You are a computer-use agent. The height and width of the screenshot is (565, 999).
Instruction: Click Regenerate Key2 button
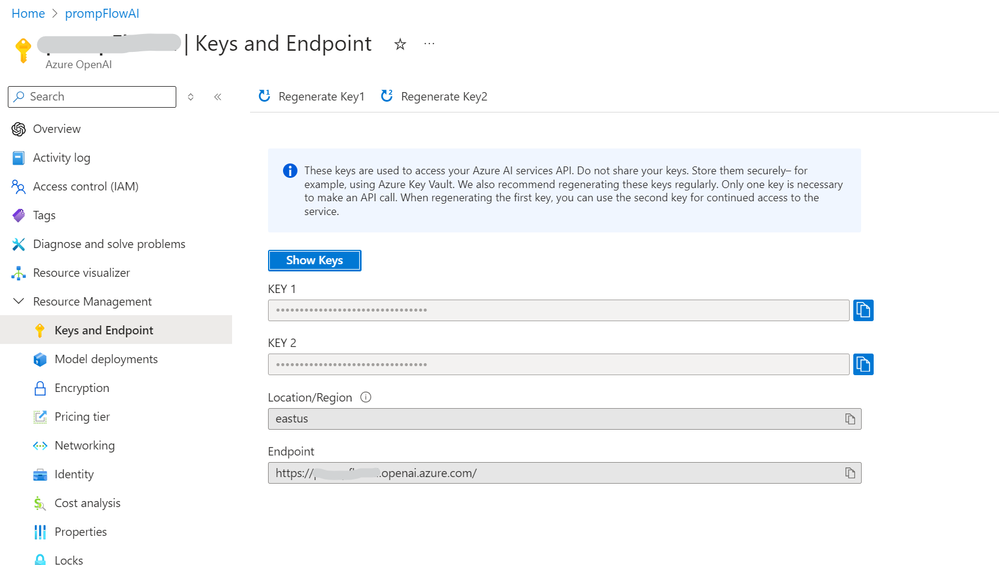click(434, 96)
